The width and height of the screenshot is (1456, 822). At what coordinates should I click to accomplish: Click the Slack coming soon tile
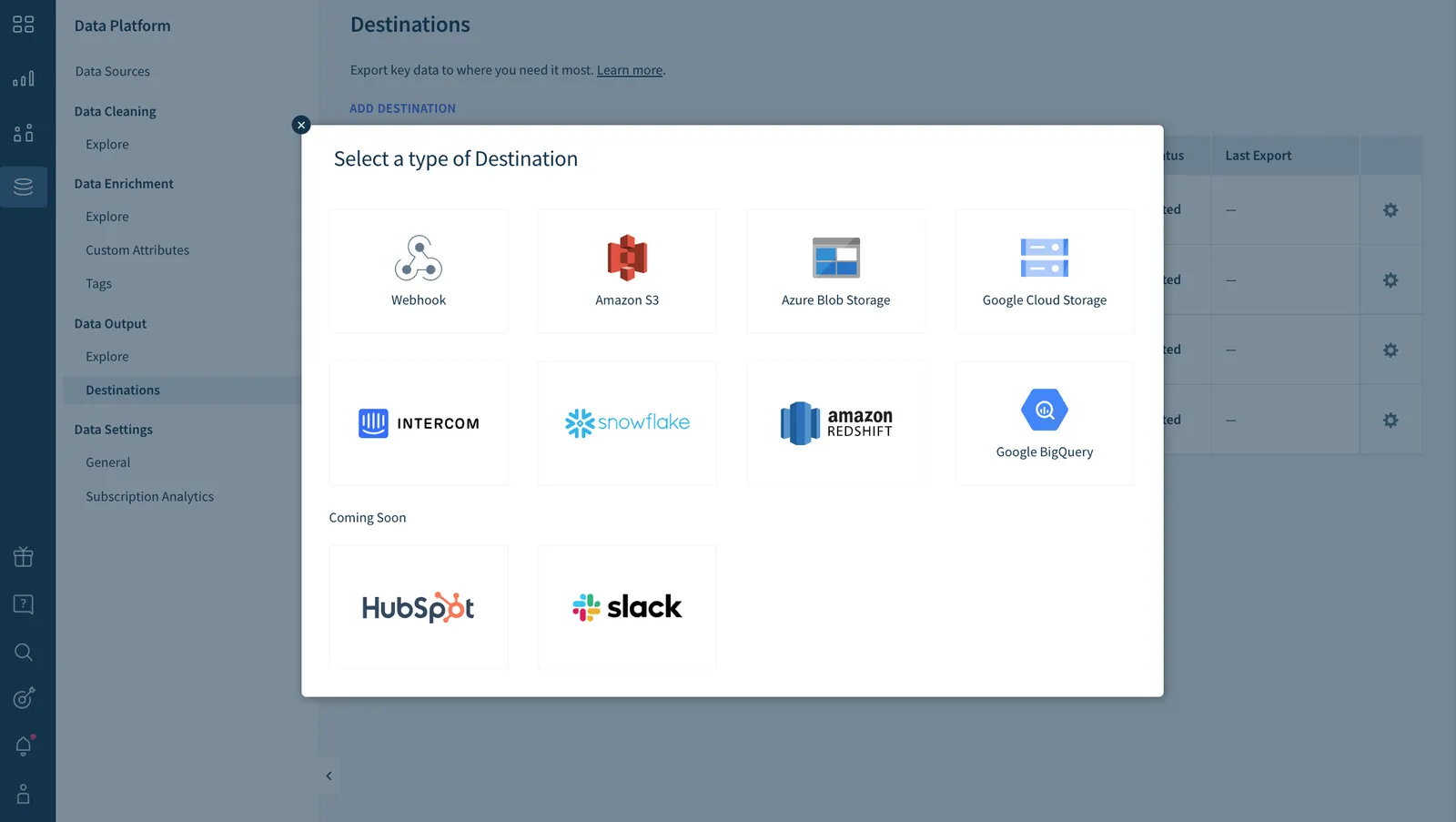point(627,607)
